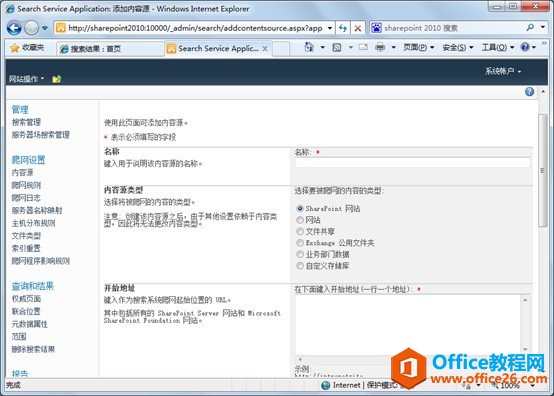Select the SharePoint 网站 radio button

(x=300, y=208)
